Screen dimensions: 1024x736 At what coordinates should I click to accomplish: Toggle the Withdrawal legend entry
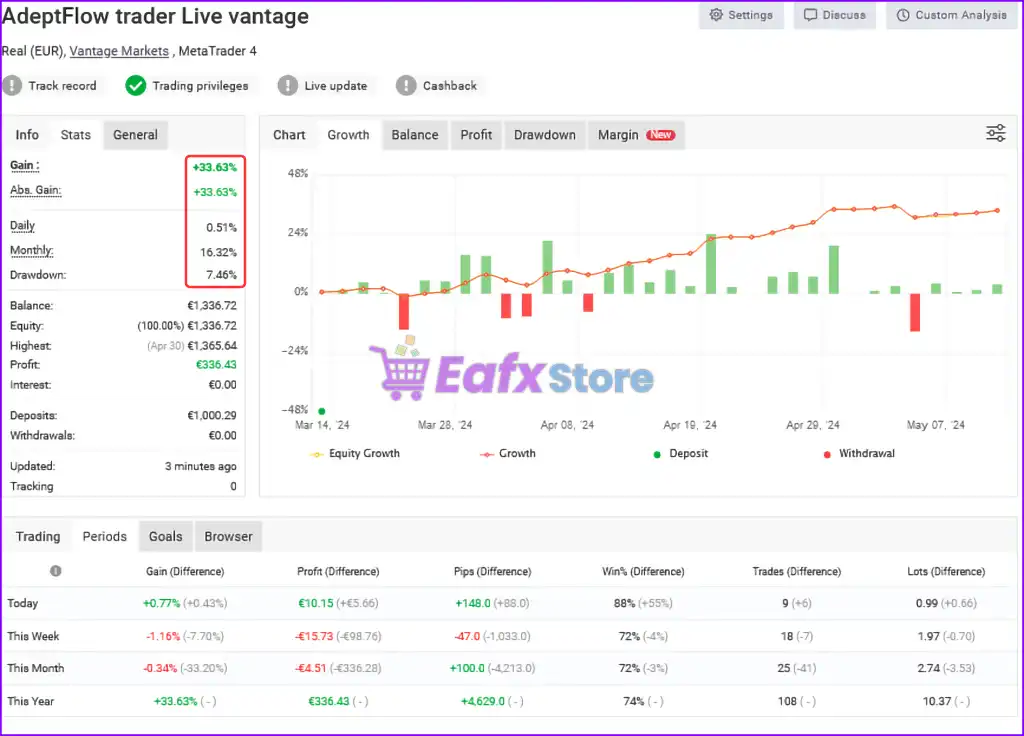(x=859, y=453)
